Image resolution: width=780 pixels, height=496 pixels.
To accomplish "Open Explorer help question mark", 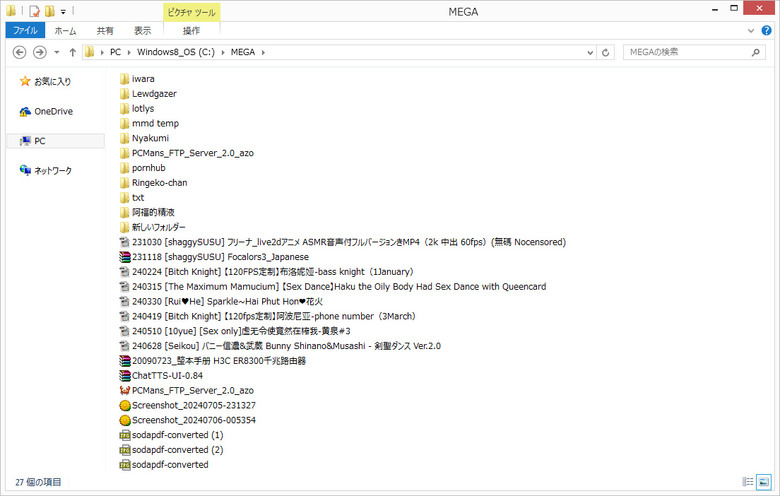I will tap(767, 30).
